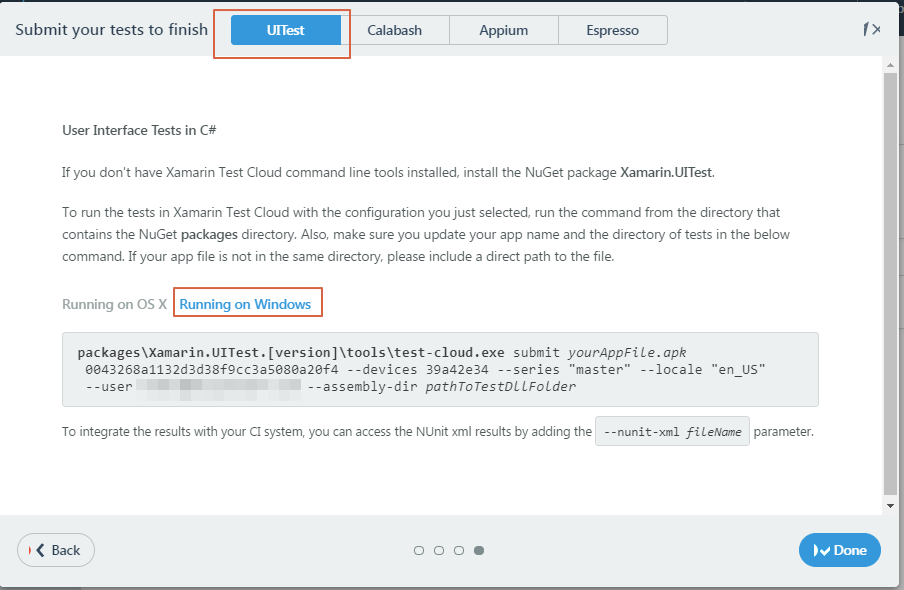The width and height of the screenshot is (904, 590).
Task: Click the italic "pathToTestDllFolder" placeholder
Action: 500,386
